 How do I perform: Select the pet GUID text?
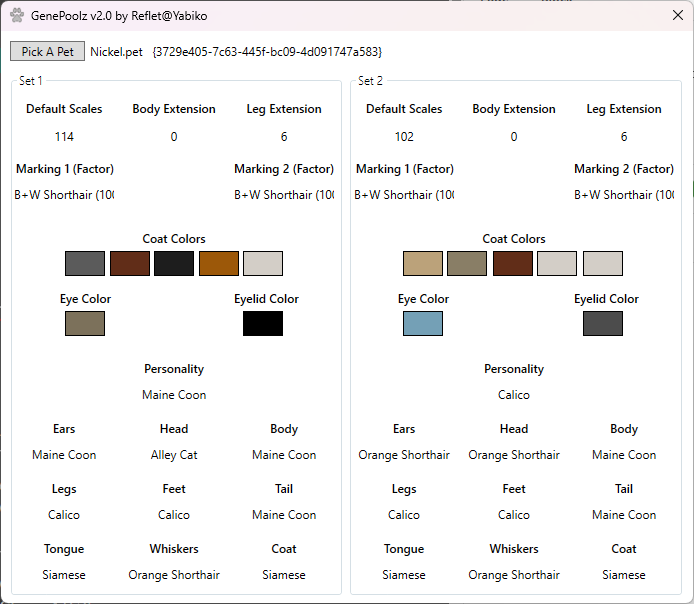pyautogui.click(x=267, y=52)
